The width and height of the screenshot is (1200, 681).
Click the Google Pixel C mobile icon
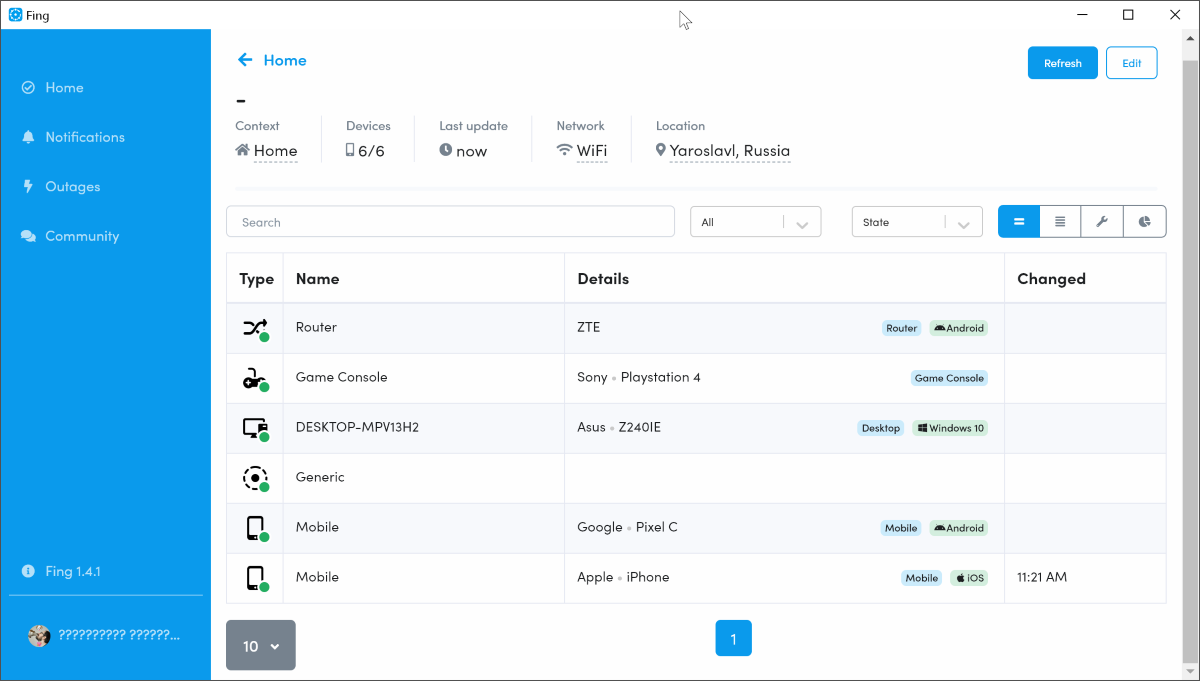(256, 528)
